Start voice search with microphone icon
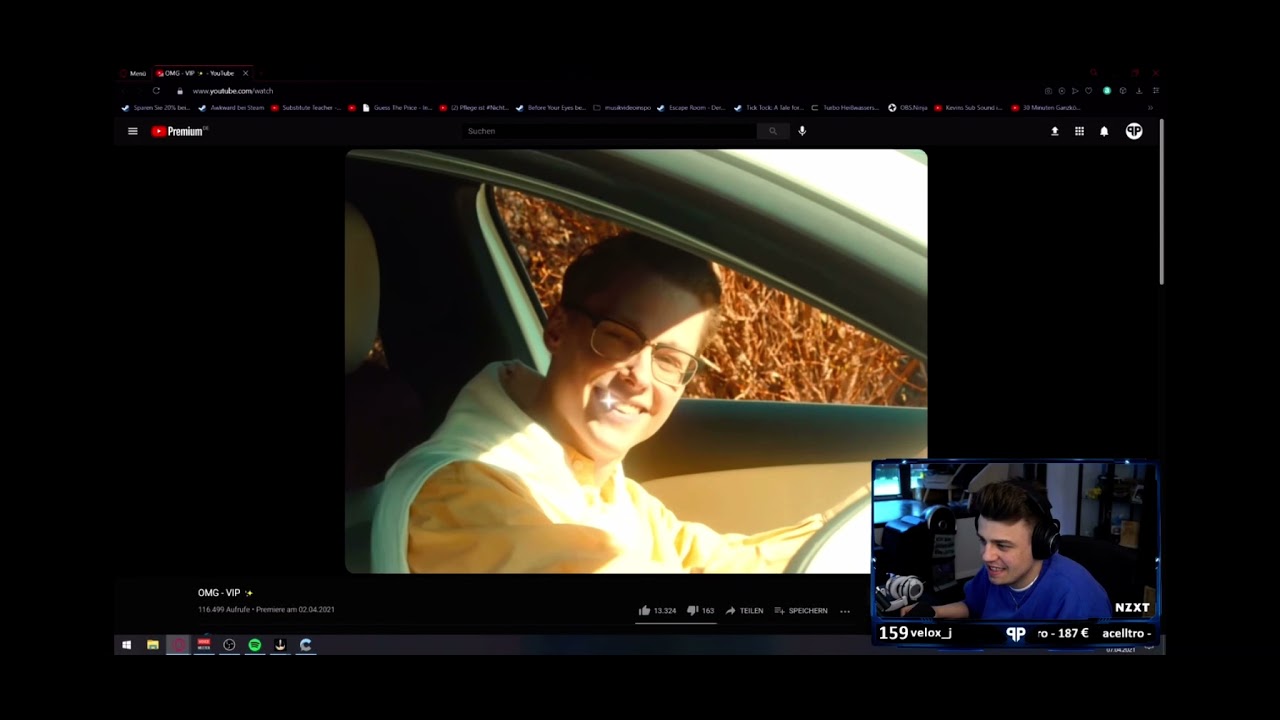1280x720 pixels. click(x=802, y=131)
